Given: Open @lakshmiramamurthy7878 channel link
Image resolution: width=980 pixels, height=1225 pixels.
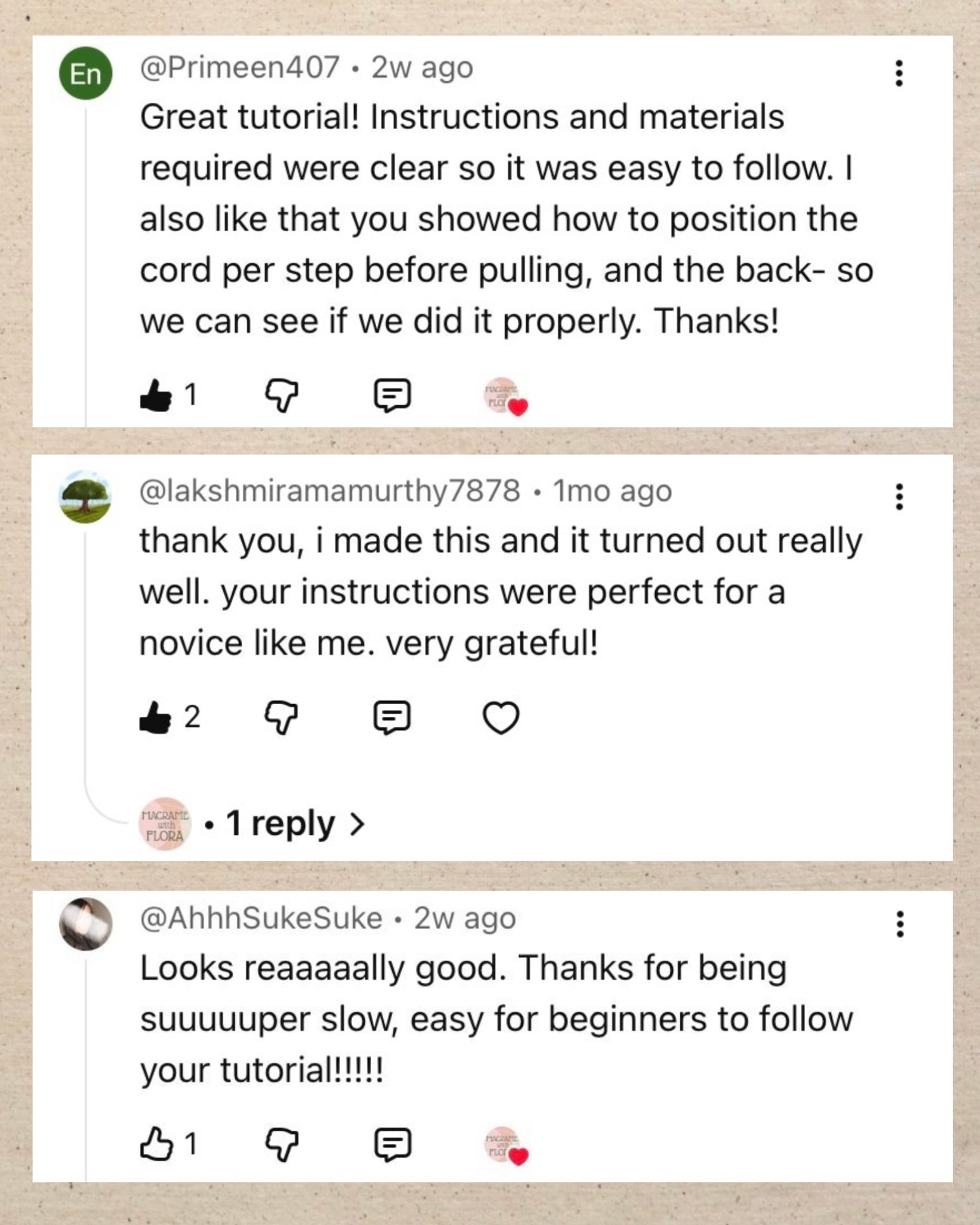Looking at the screenshot, I should click(329, 491).
